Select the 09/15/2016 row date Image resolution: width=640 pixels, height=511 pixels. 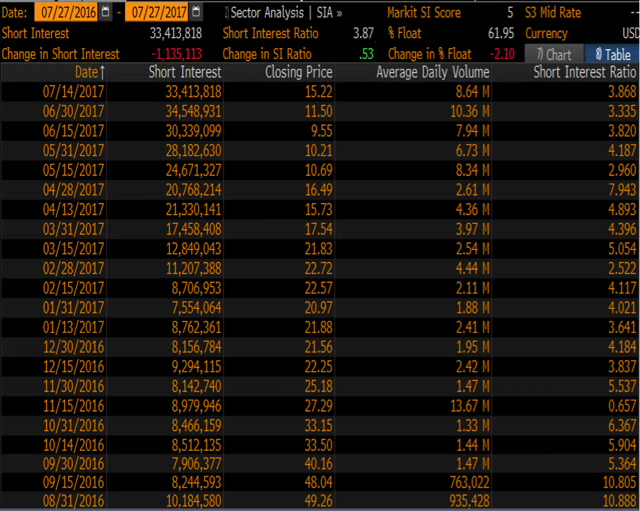tap(73, 482)
